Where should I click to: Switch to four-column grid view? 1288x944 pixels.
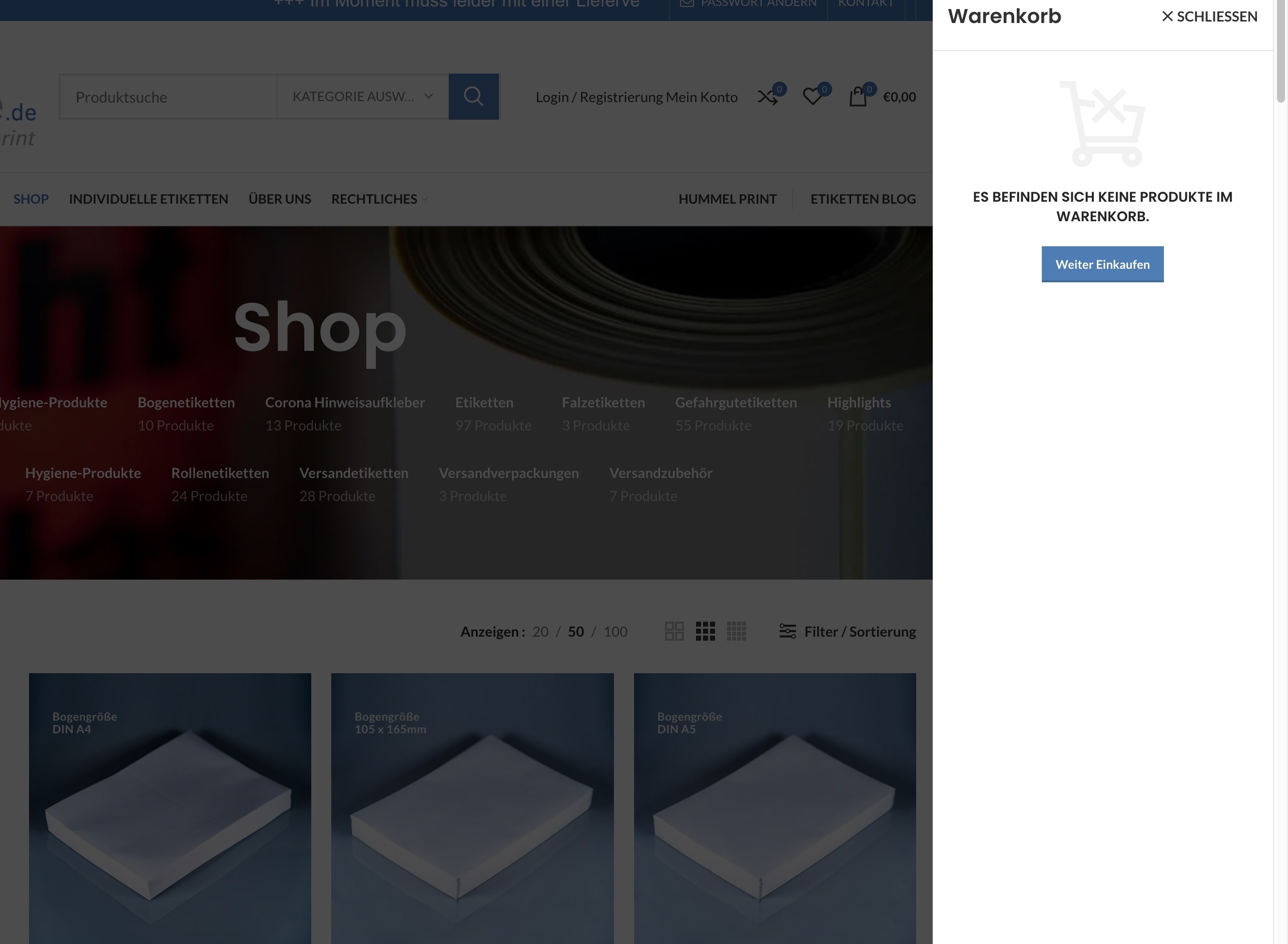point(736,632)
